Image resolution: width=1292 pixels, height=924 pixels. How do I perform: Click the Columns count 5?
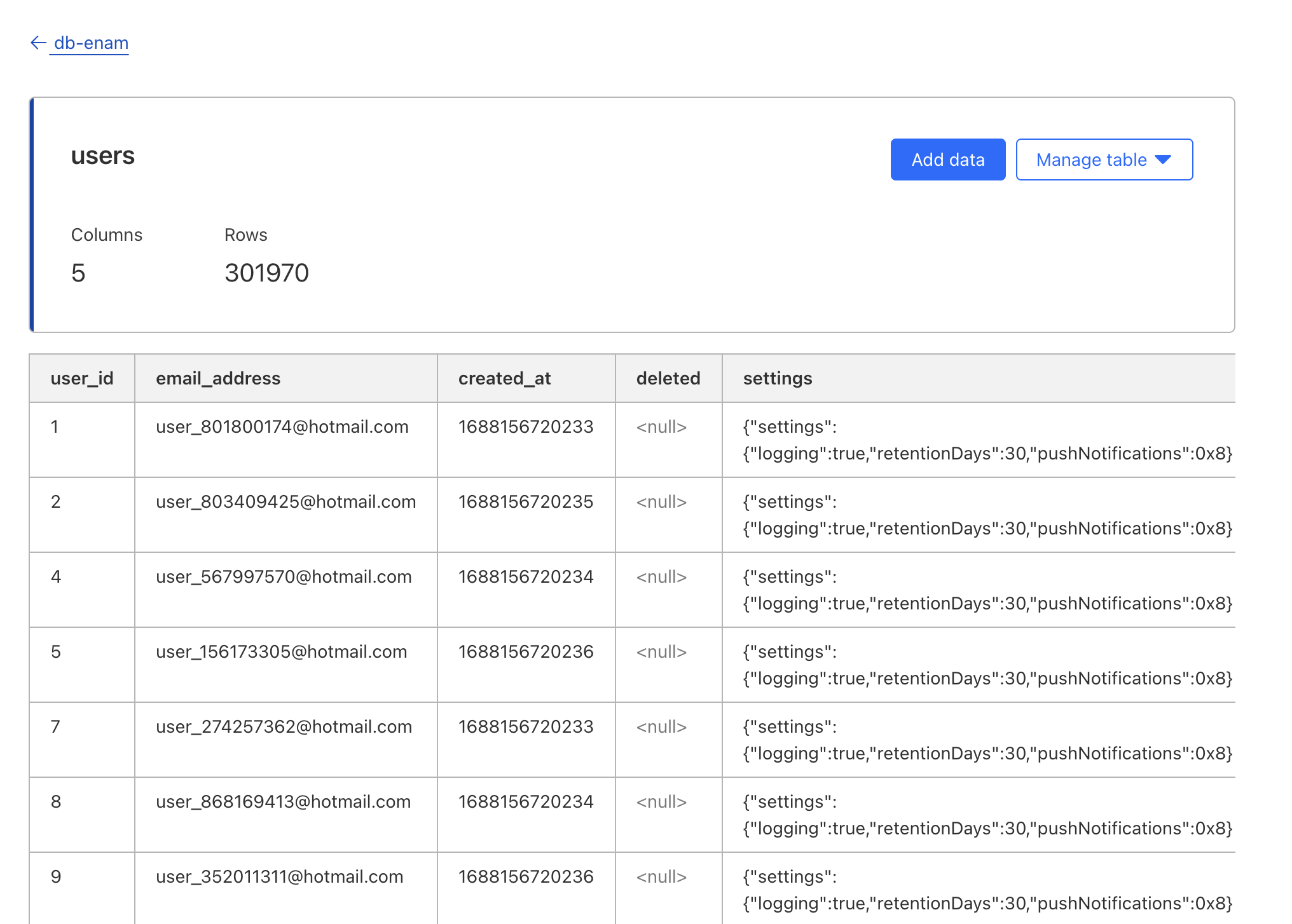[78, 273]
